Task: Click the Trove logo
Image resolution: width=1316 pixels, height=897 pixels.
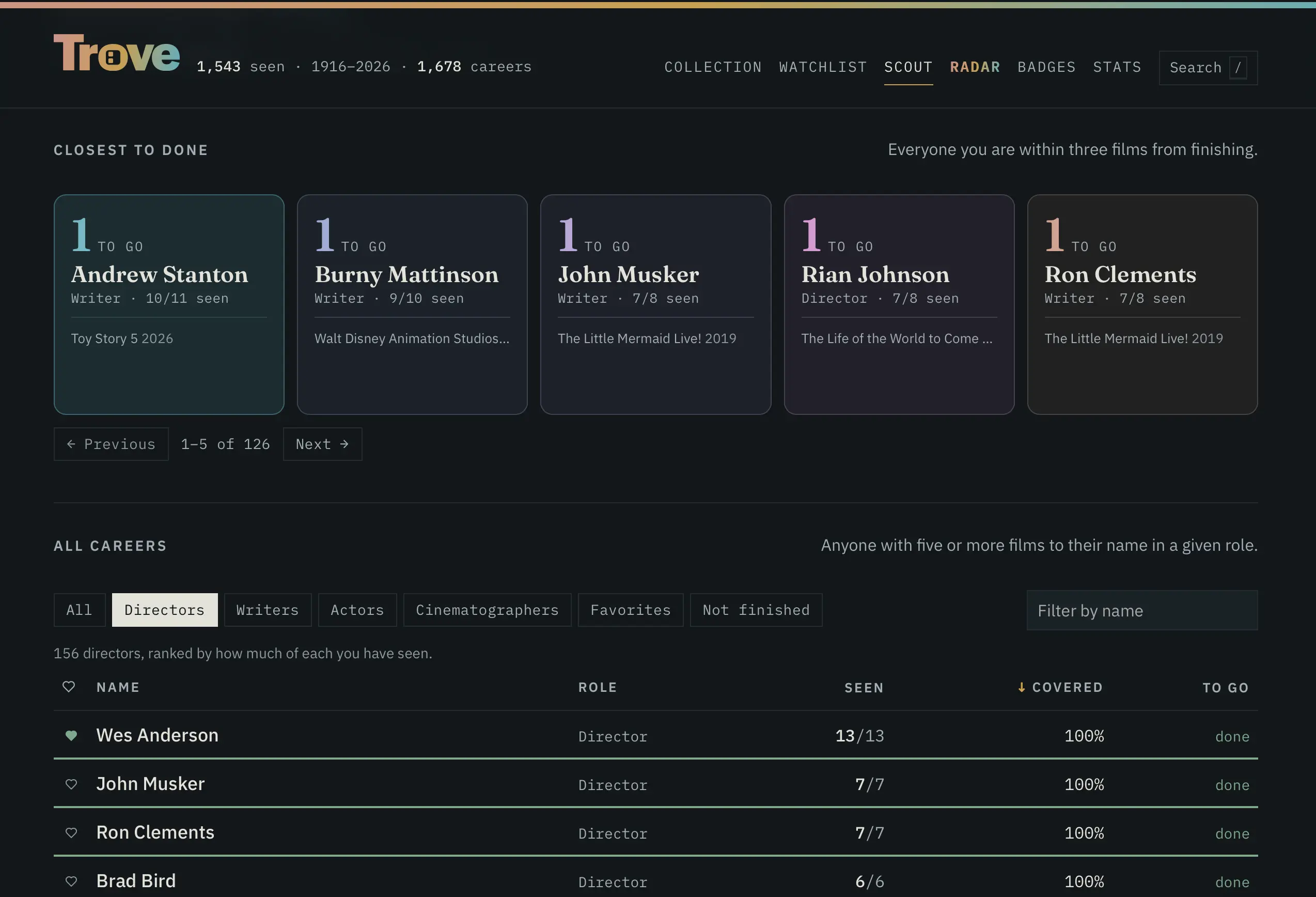Action: point(117,53)
